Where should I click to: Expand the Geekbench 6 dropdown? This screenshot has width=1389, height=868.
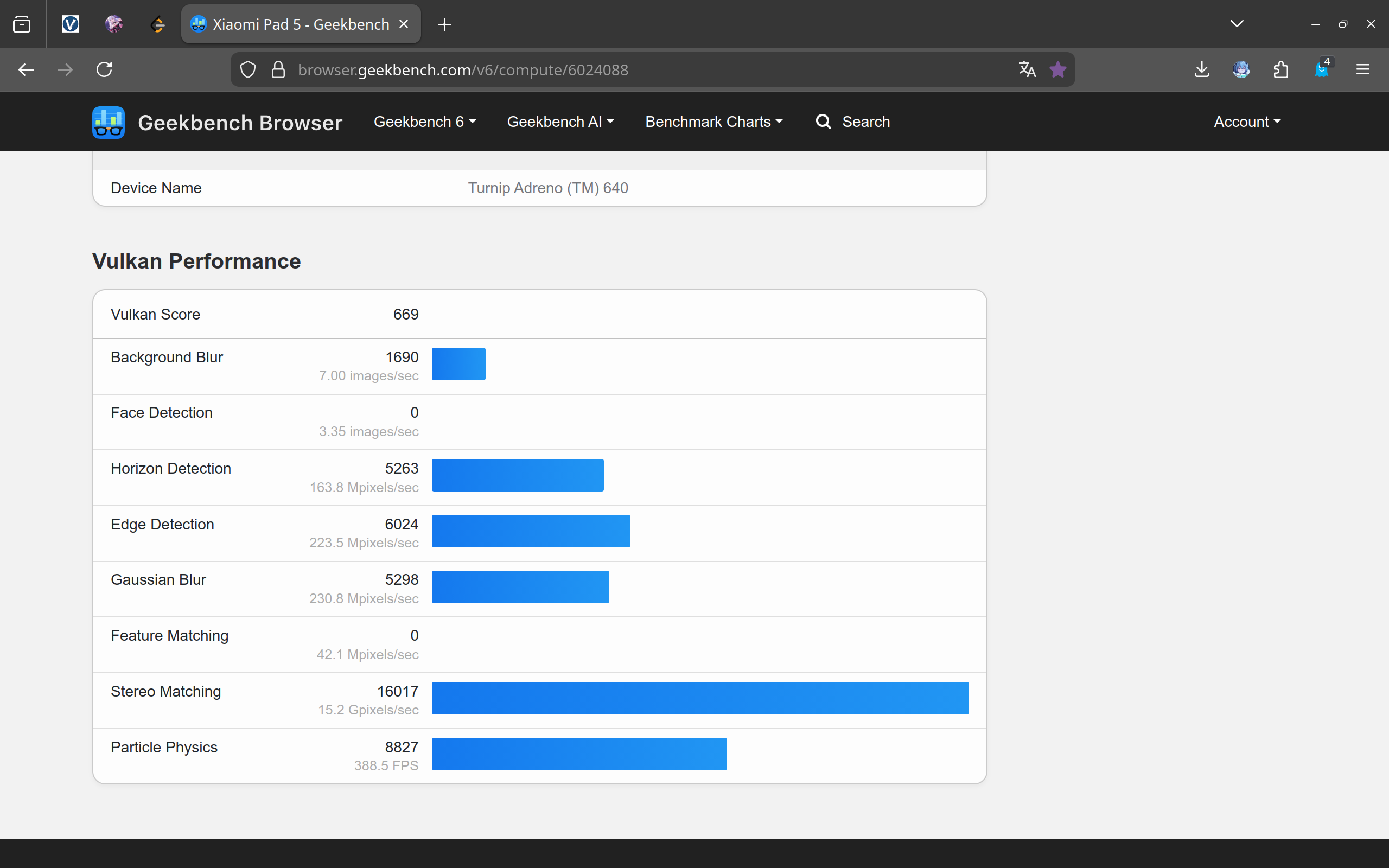pyautogui.click(x=425, y=122)
